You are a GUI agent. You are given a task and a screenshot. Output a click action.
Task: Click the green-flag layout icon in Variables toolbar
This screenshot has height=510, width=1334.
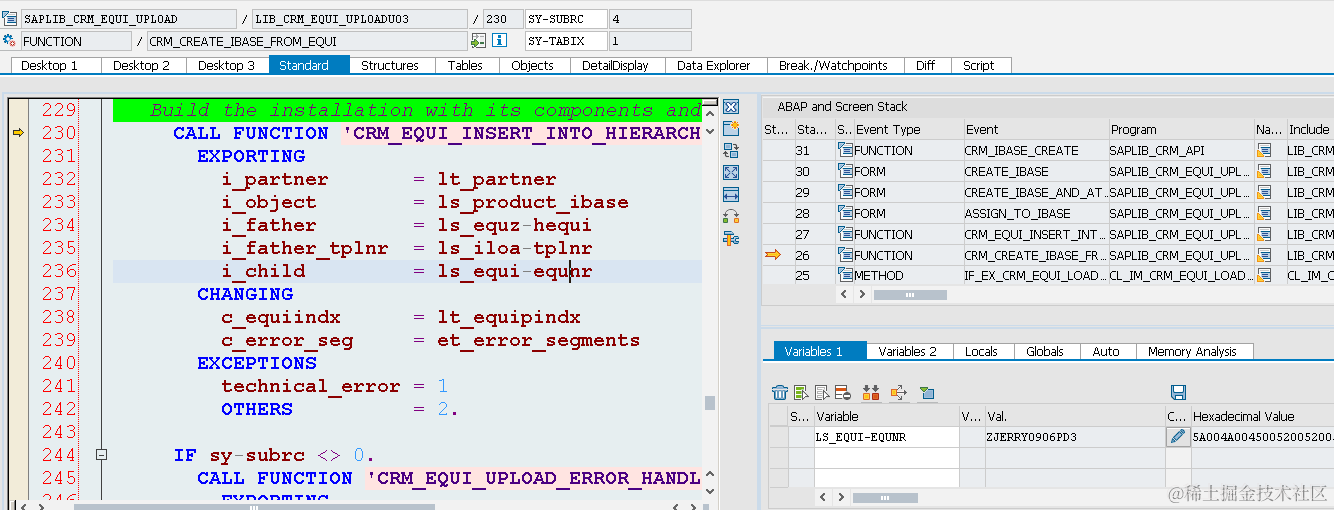tap(926, 393)
